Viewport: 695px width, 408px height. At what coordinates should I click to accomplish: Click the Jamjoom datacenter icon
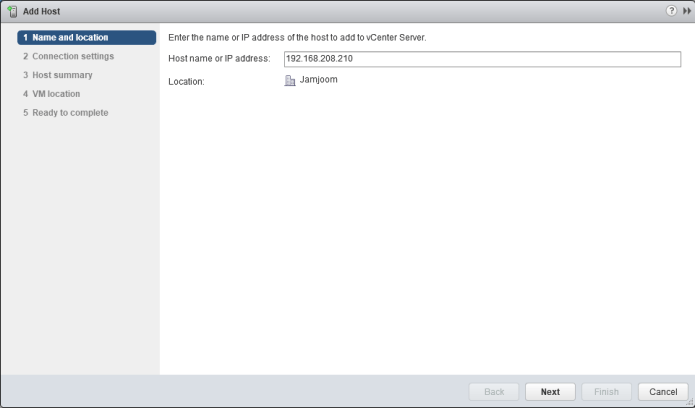point(290,80)
